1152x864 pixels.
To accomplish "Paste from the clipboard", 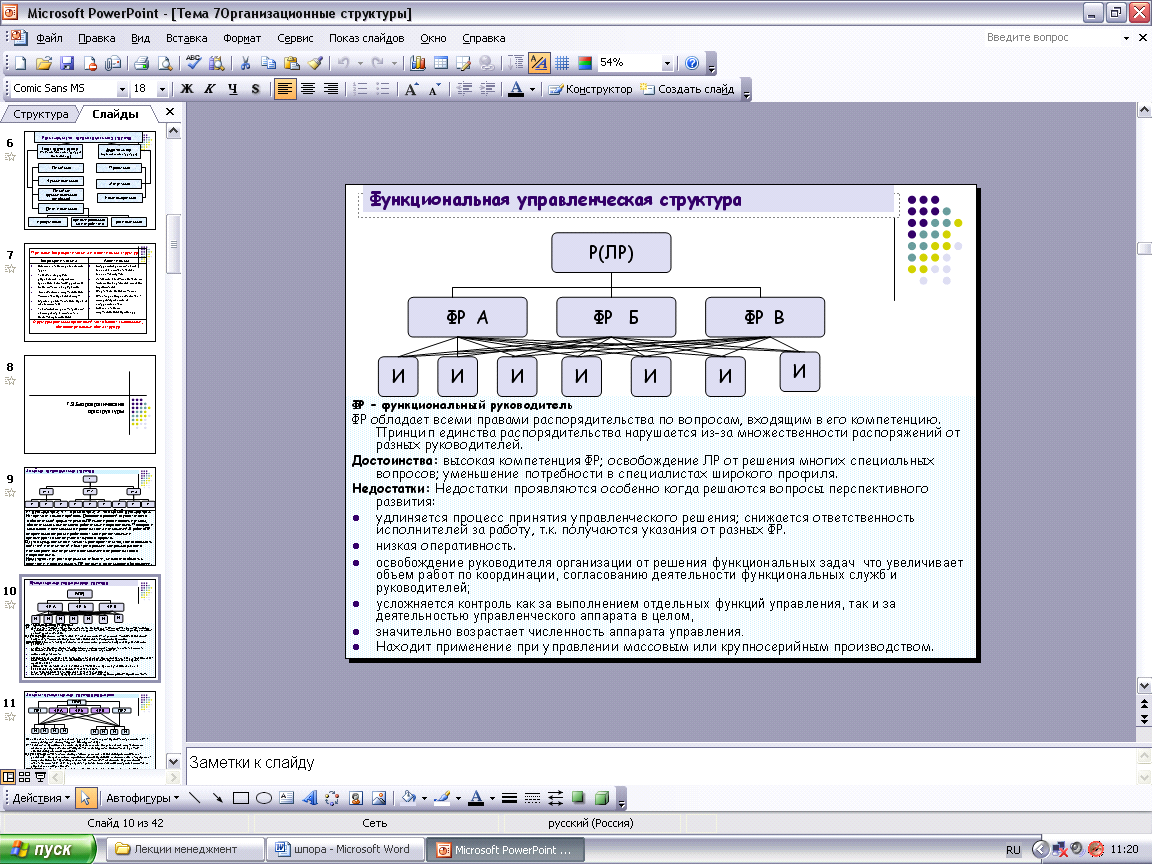I will [292, 63].
